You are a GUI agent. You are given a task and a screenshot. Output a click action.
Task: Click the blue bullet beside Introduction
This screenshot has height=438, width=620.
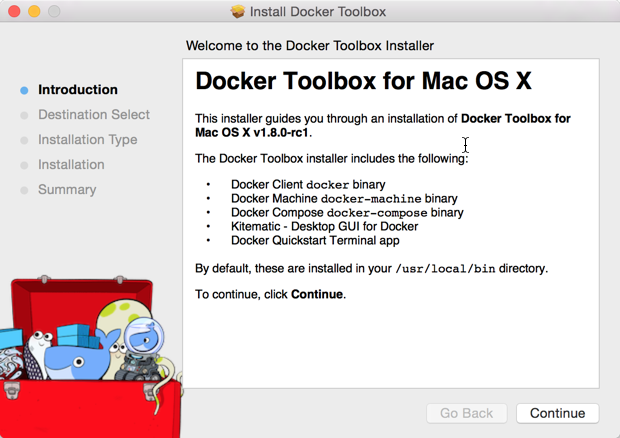pos(25,90)
